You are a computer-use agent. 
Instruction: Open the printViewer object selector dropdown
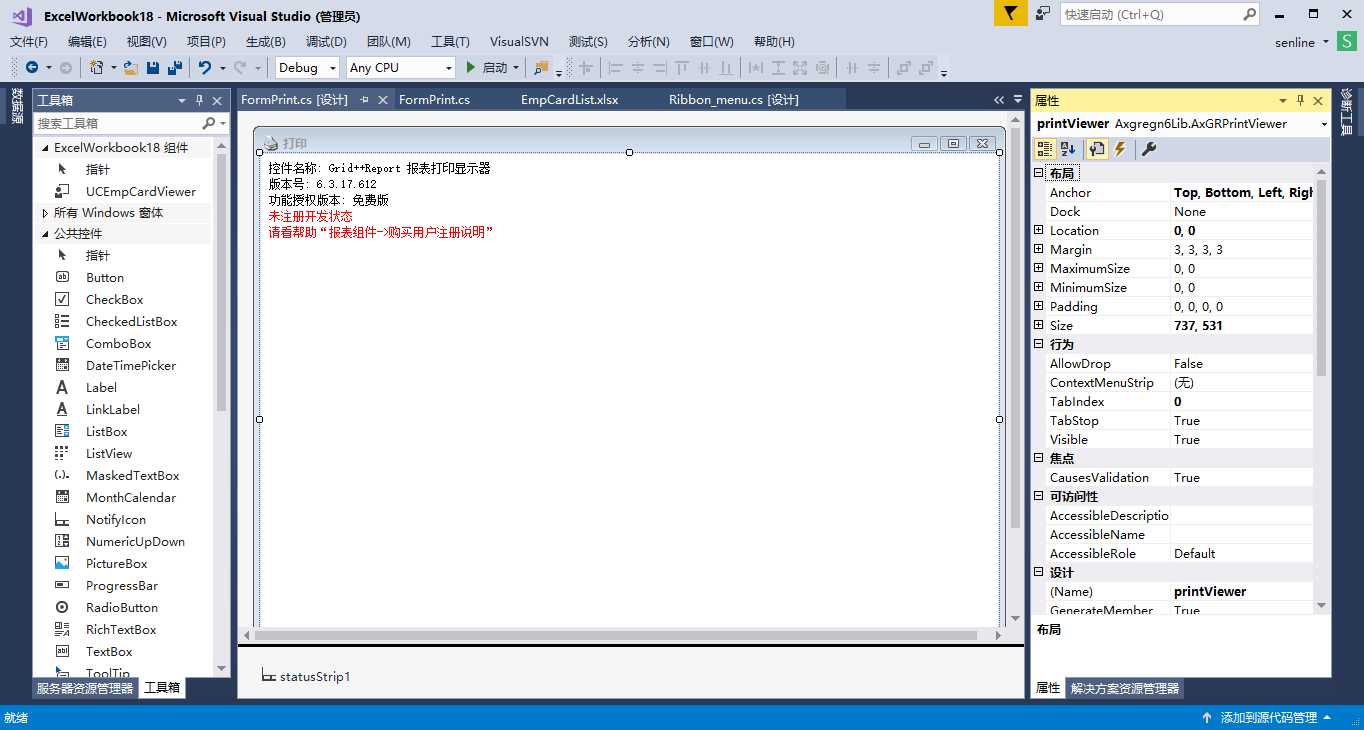coord(1324,124)
